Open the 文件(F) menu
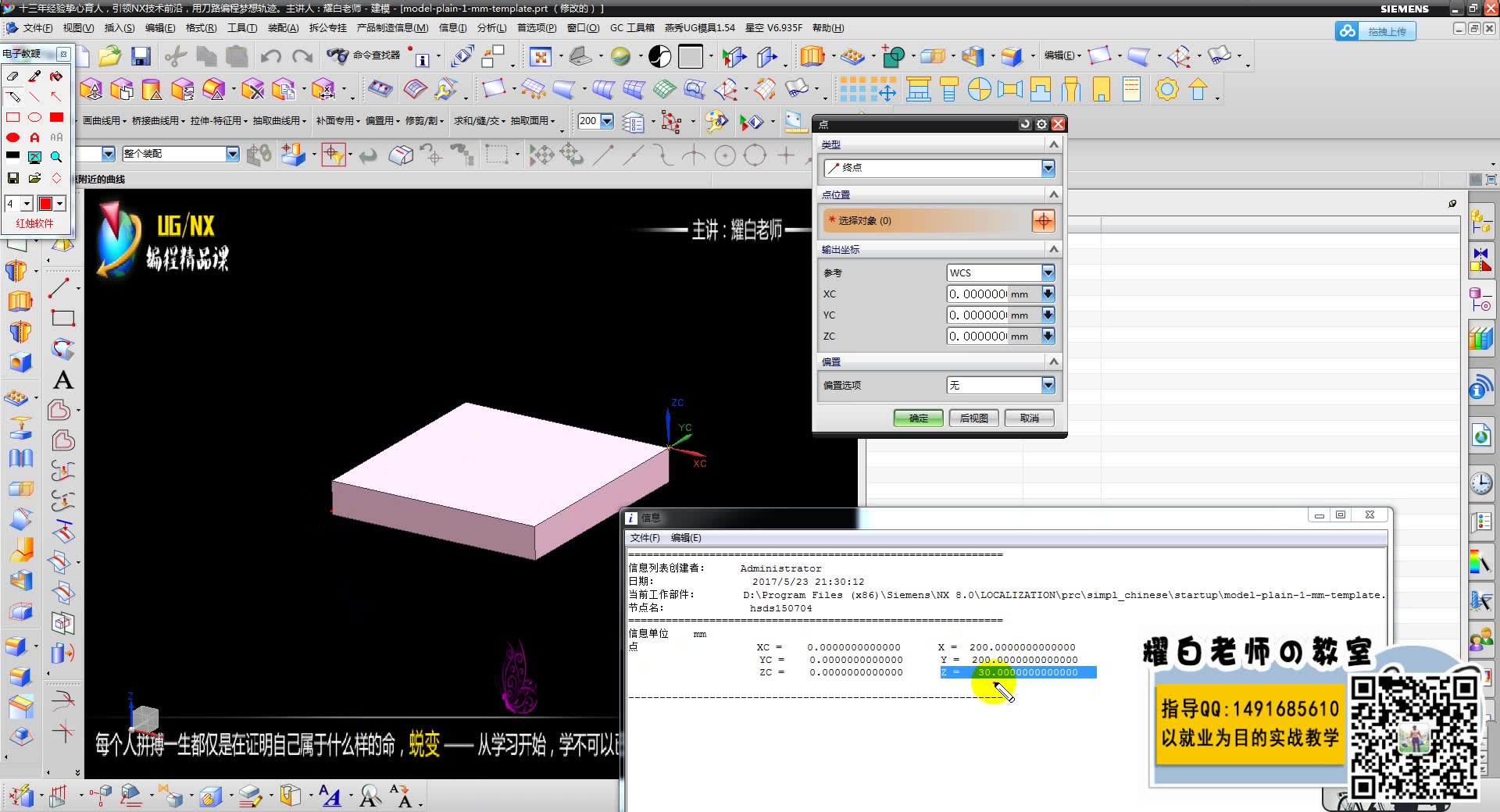The width and height of the screenshot is (1500, 812). 37,28
